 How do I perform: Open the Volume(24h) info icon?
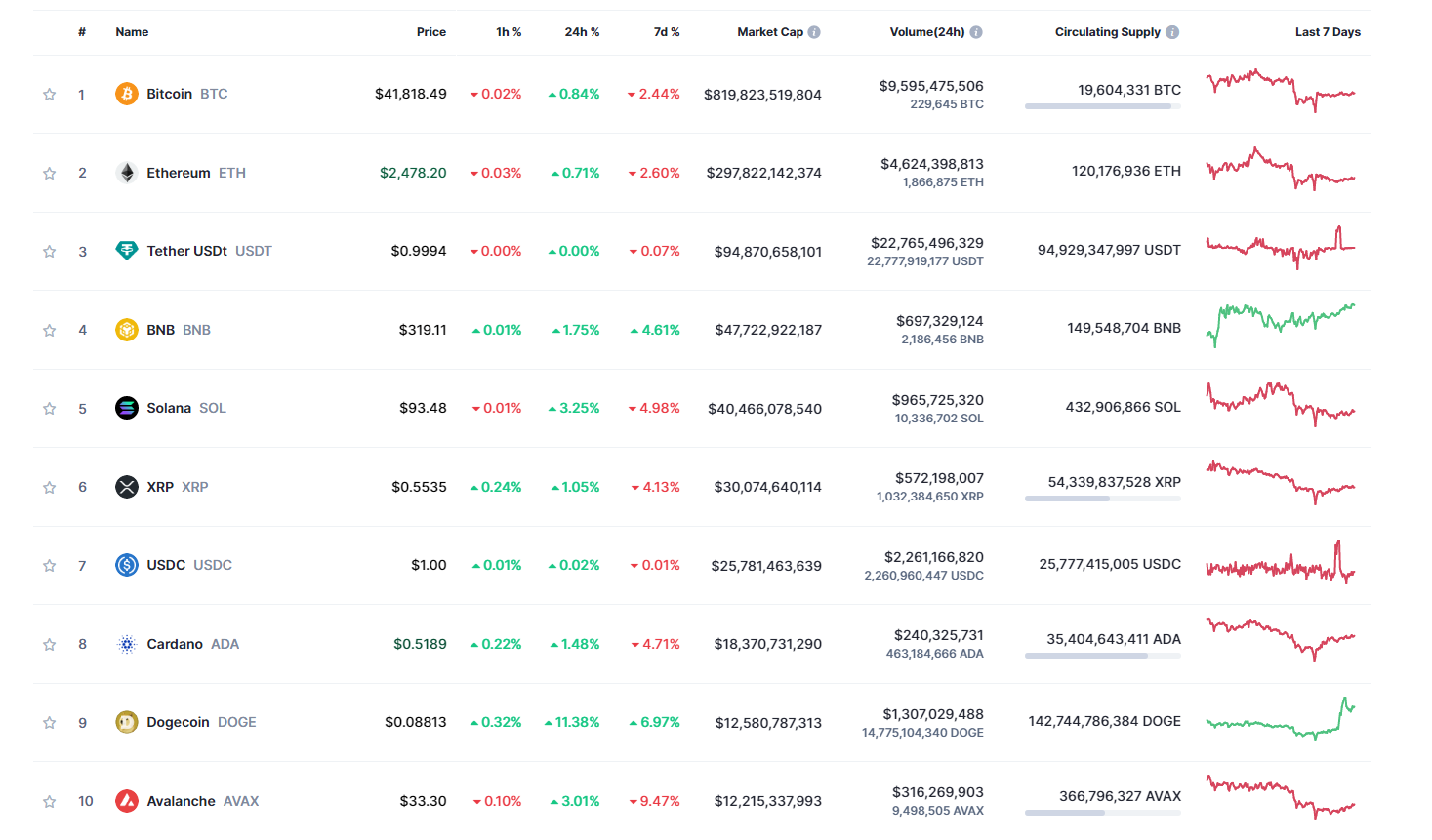976,32
